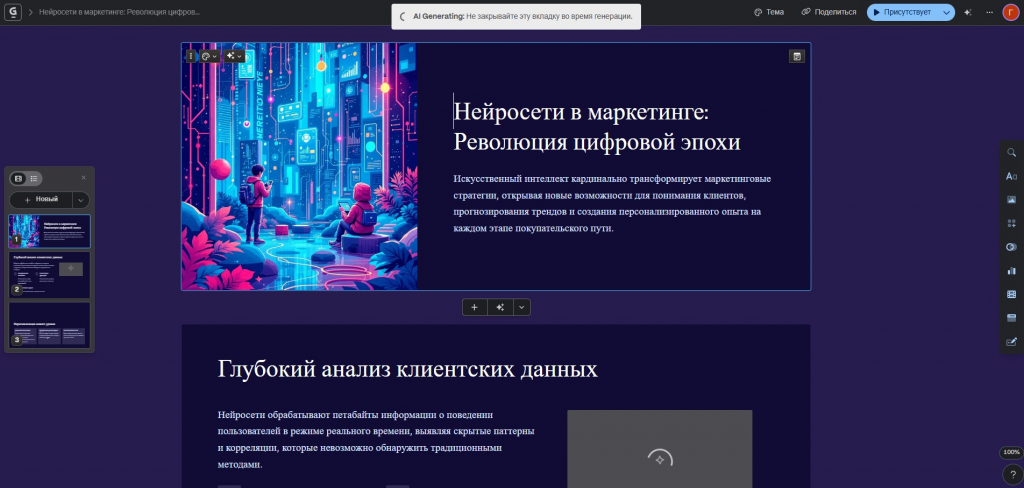The height and width of the screenshot is (488, 1024).
Task: Click the search icon in right sidebar
Action: pyautogui.click(x=1011, y=153)
